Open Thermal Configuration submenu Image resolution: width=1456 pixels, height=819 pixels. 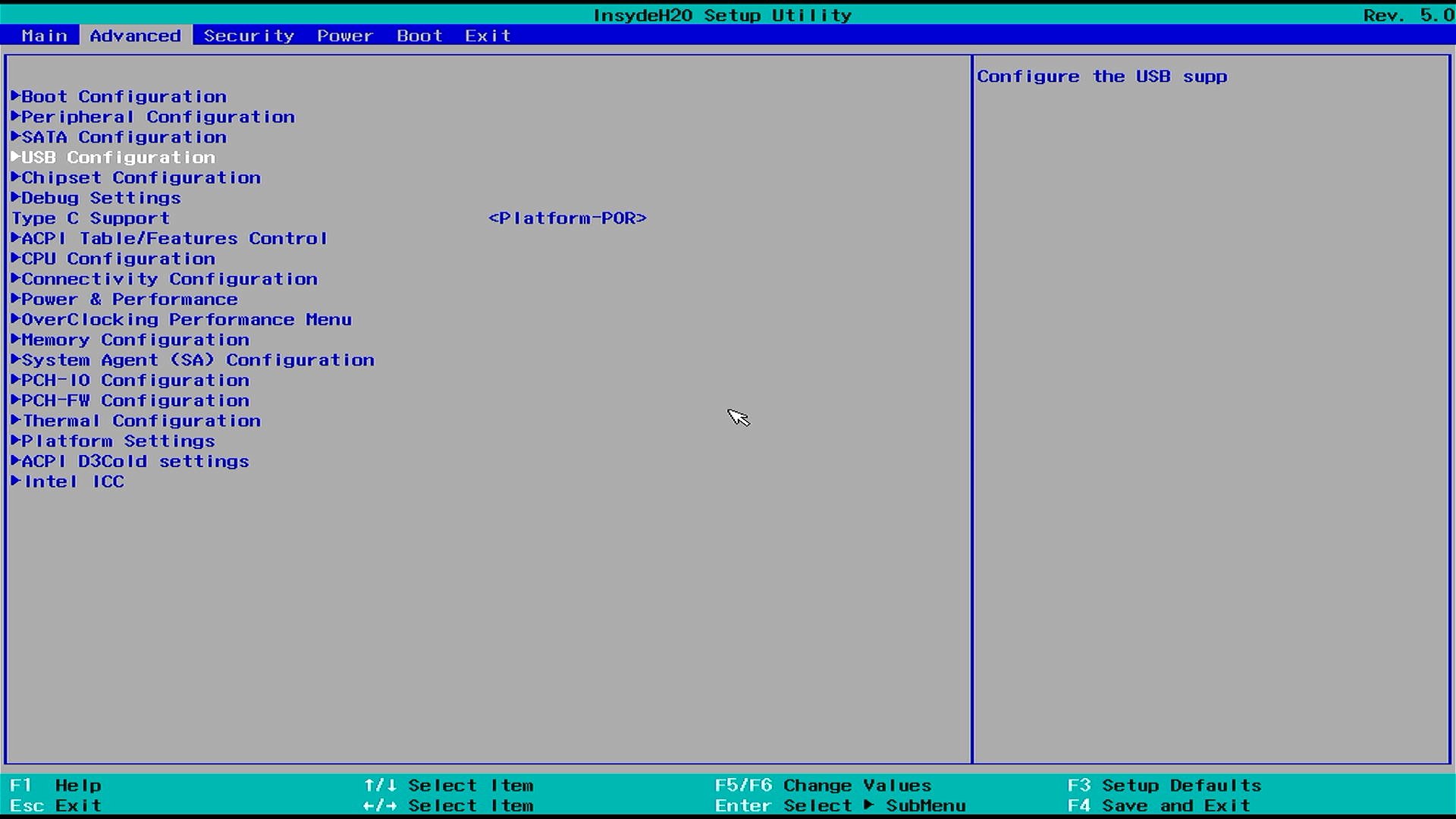tap(141, 422)
